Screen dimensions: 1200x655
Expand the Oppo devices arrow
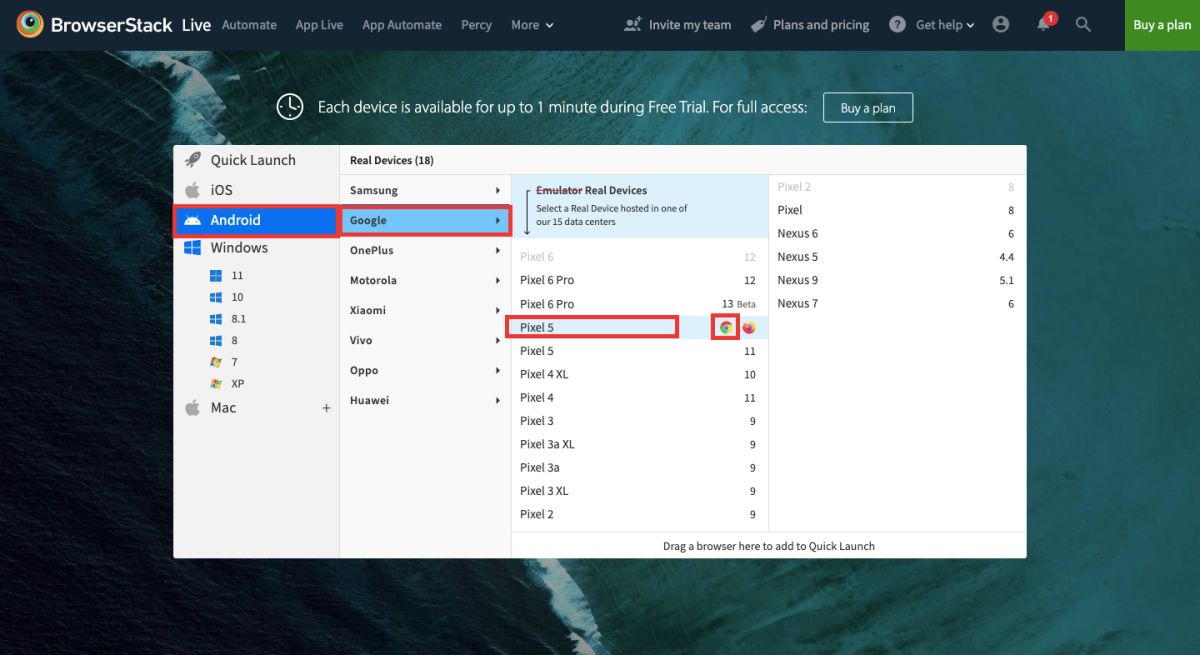point(498,370)
